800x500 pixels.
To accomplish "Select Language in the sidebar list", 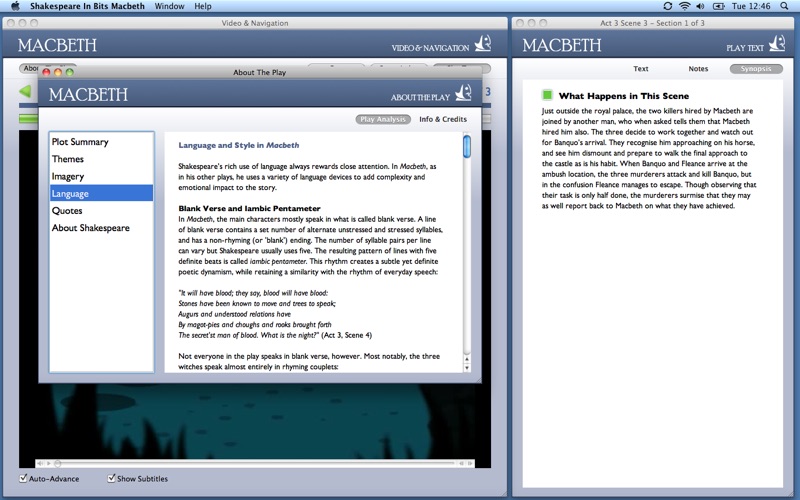I will pyautogui.click(x=102, y=193).
